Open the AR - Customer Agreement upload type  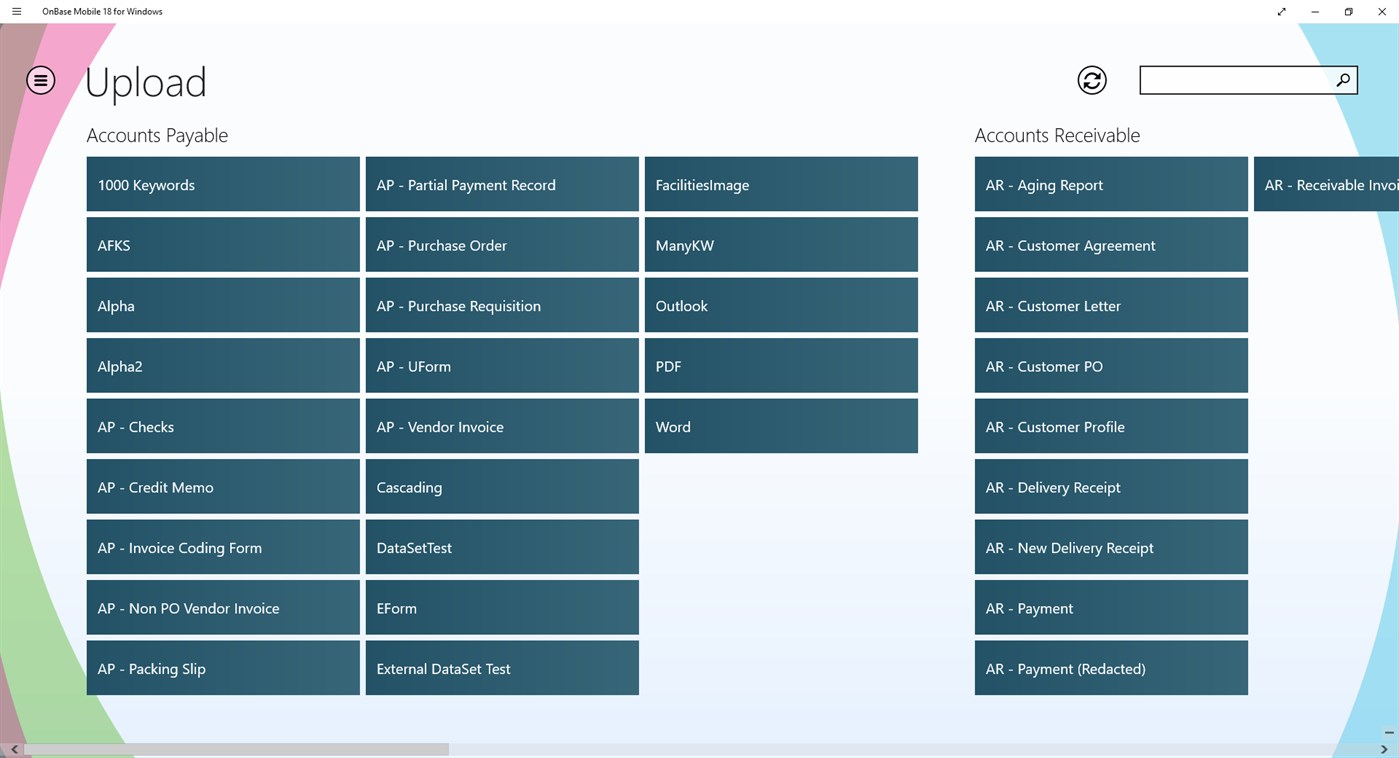tap(1110, 244)
